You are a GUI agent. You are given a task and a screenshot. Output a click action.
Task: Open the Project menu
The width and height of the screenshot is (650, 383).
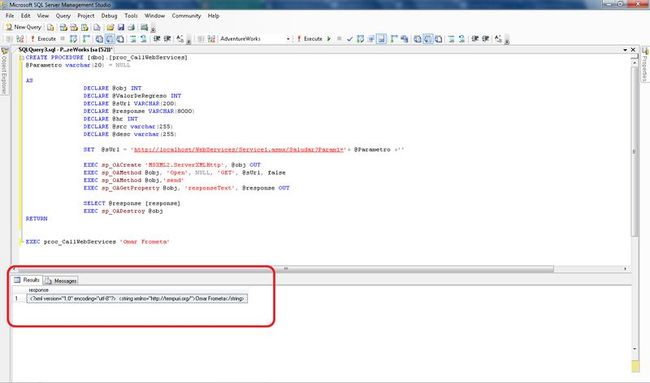86,16
